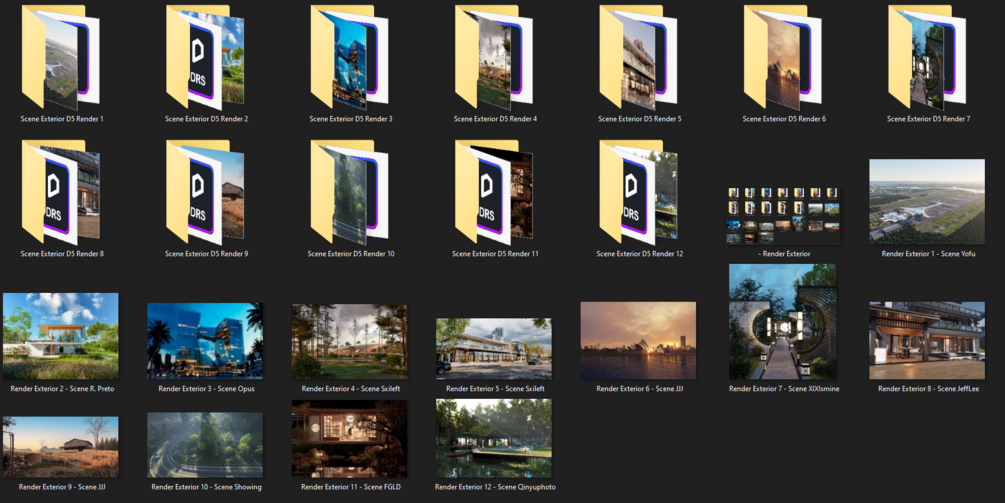The height and width of the screenshot is (503, 1005).
Task: Open the Scene Exterior D5 Render 3 folder icon
Action: [x=350, y=58]
